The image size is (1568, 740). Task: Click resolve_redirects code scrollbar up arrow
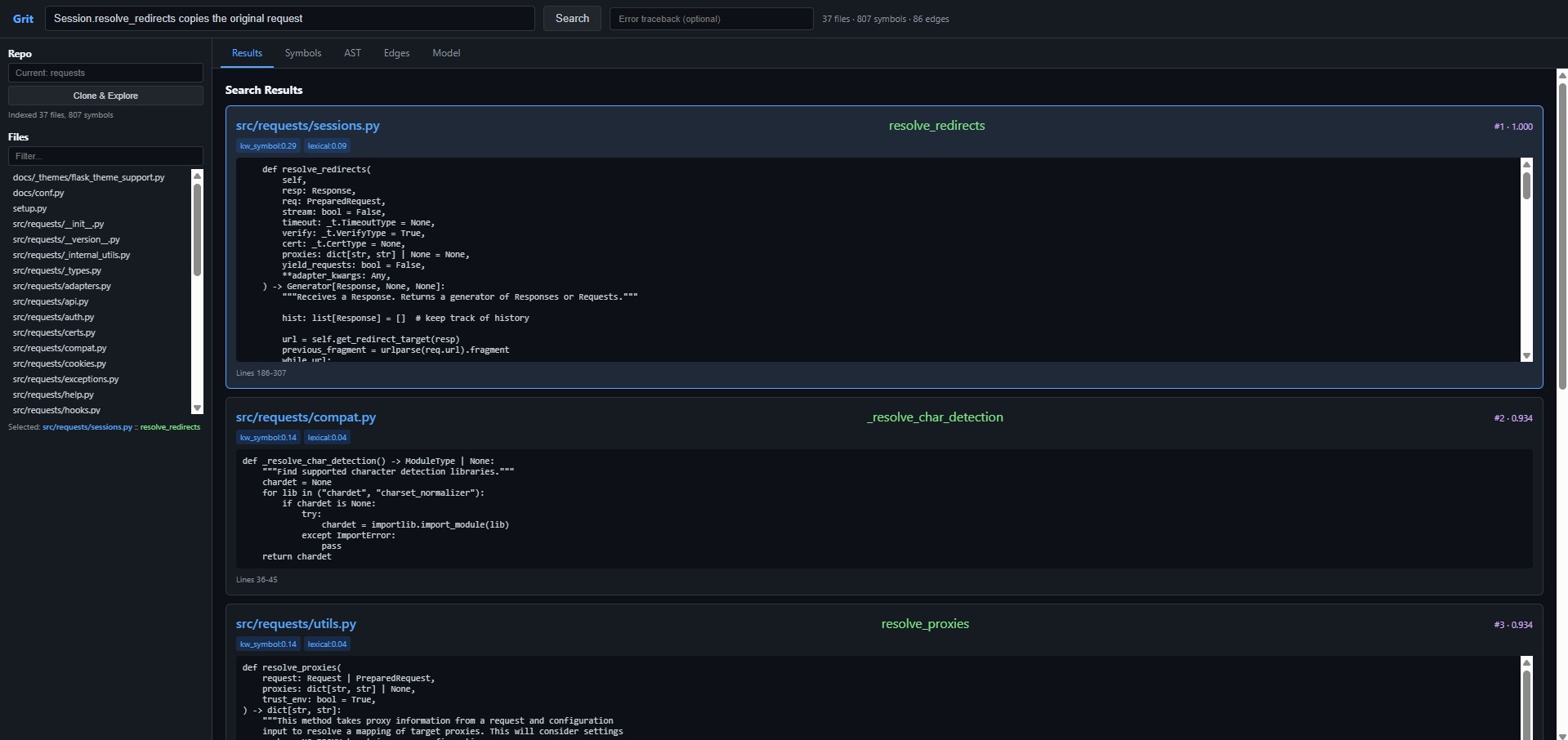[x=1526, y=164]
